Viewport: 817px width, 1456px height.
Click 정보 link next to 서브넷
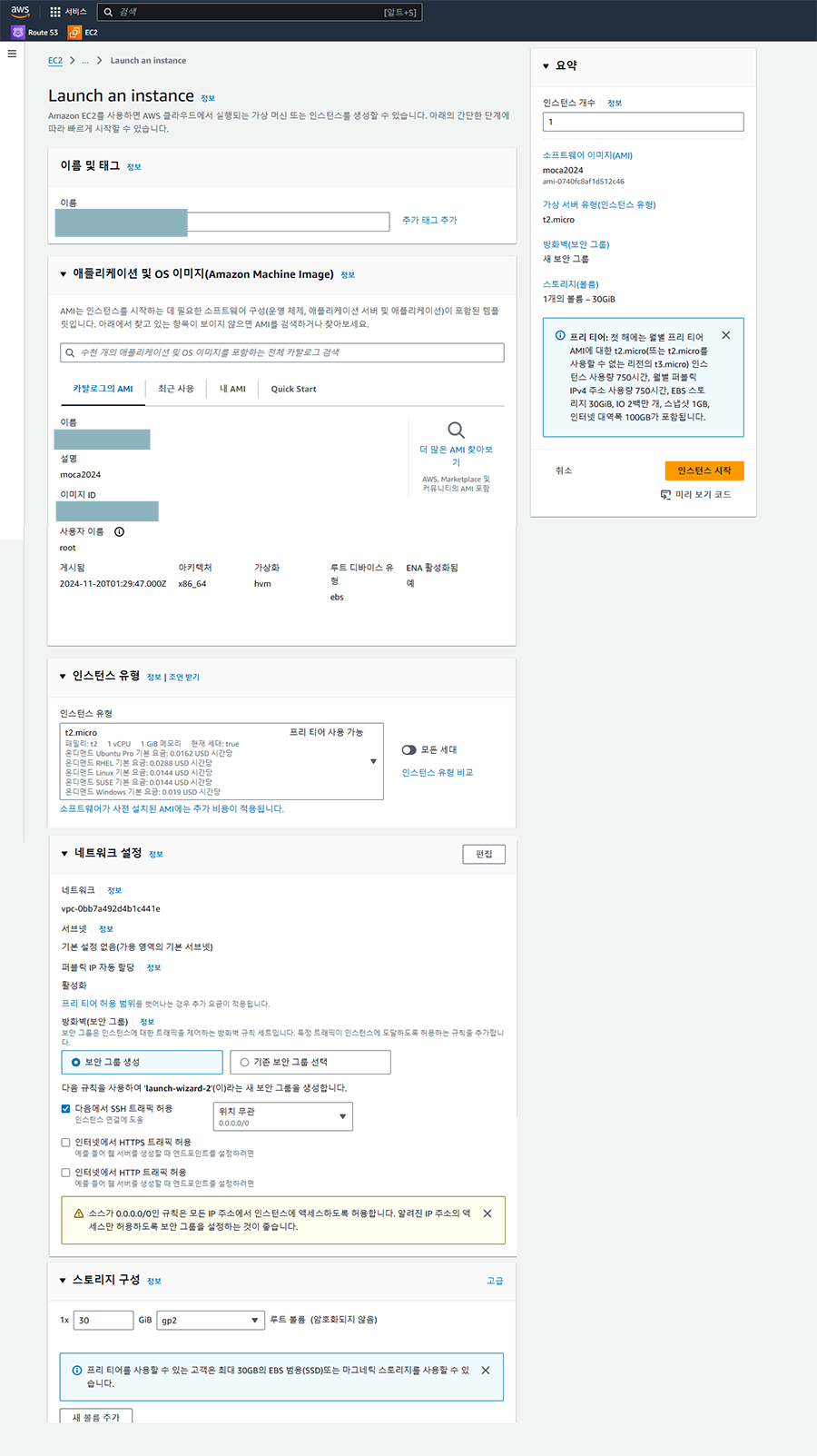point(106,929)
